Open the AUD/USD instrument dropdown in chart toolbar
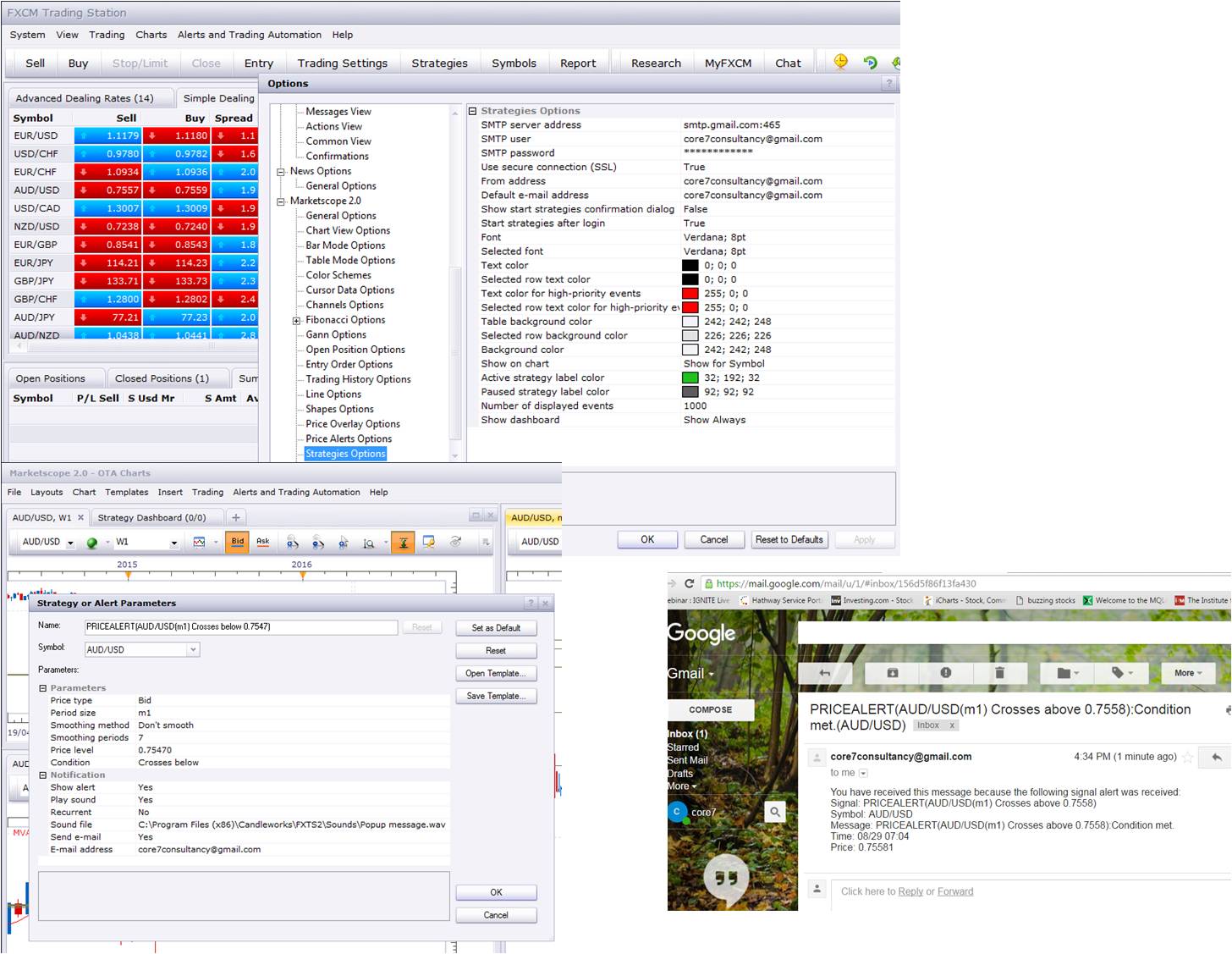 [70, 543]
